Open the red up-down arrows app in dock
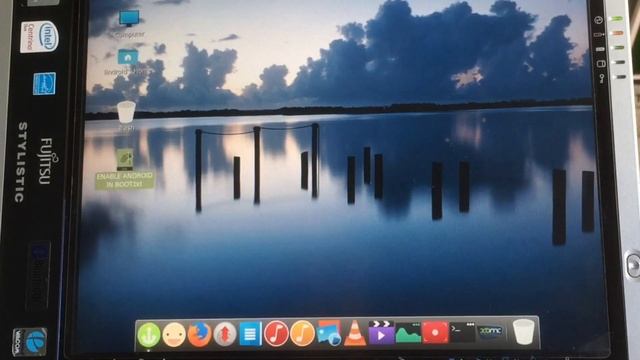Screen dimensions: 640x360 224,334
